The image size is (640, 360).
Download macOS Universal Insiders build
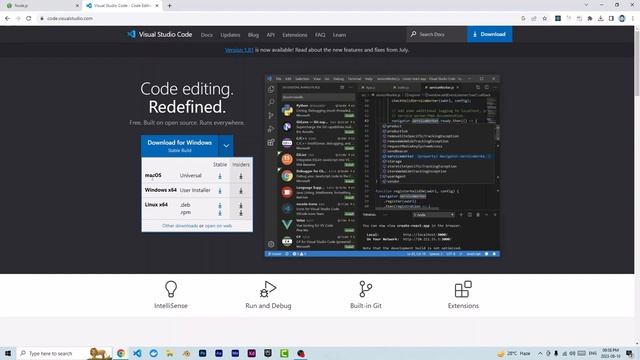click(x=241, y=176)
